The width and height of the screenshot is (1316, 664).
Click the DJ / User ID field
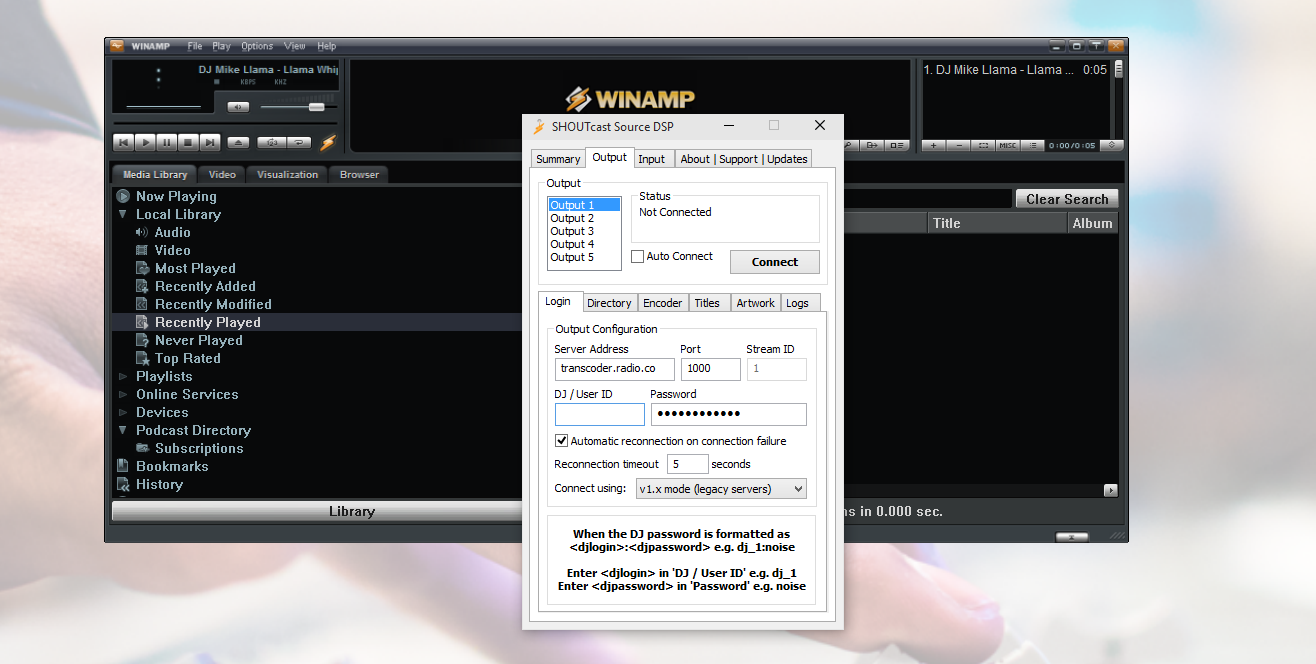600,414
